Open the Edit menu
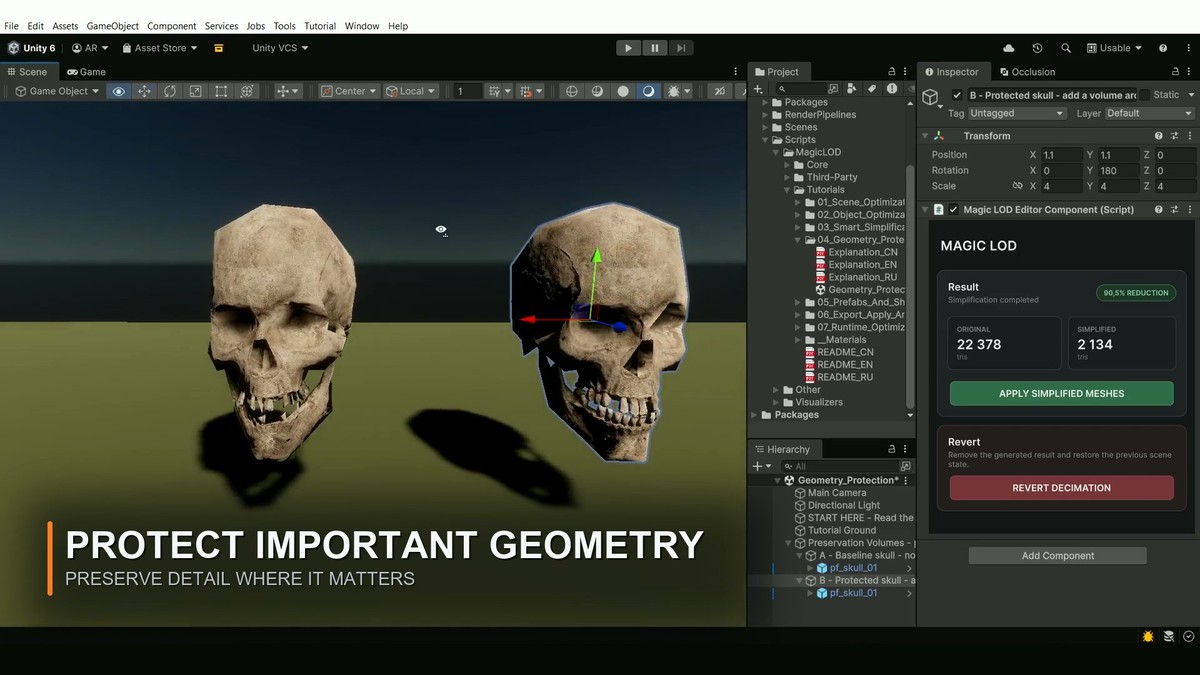 point(35,25)
